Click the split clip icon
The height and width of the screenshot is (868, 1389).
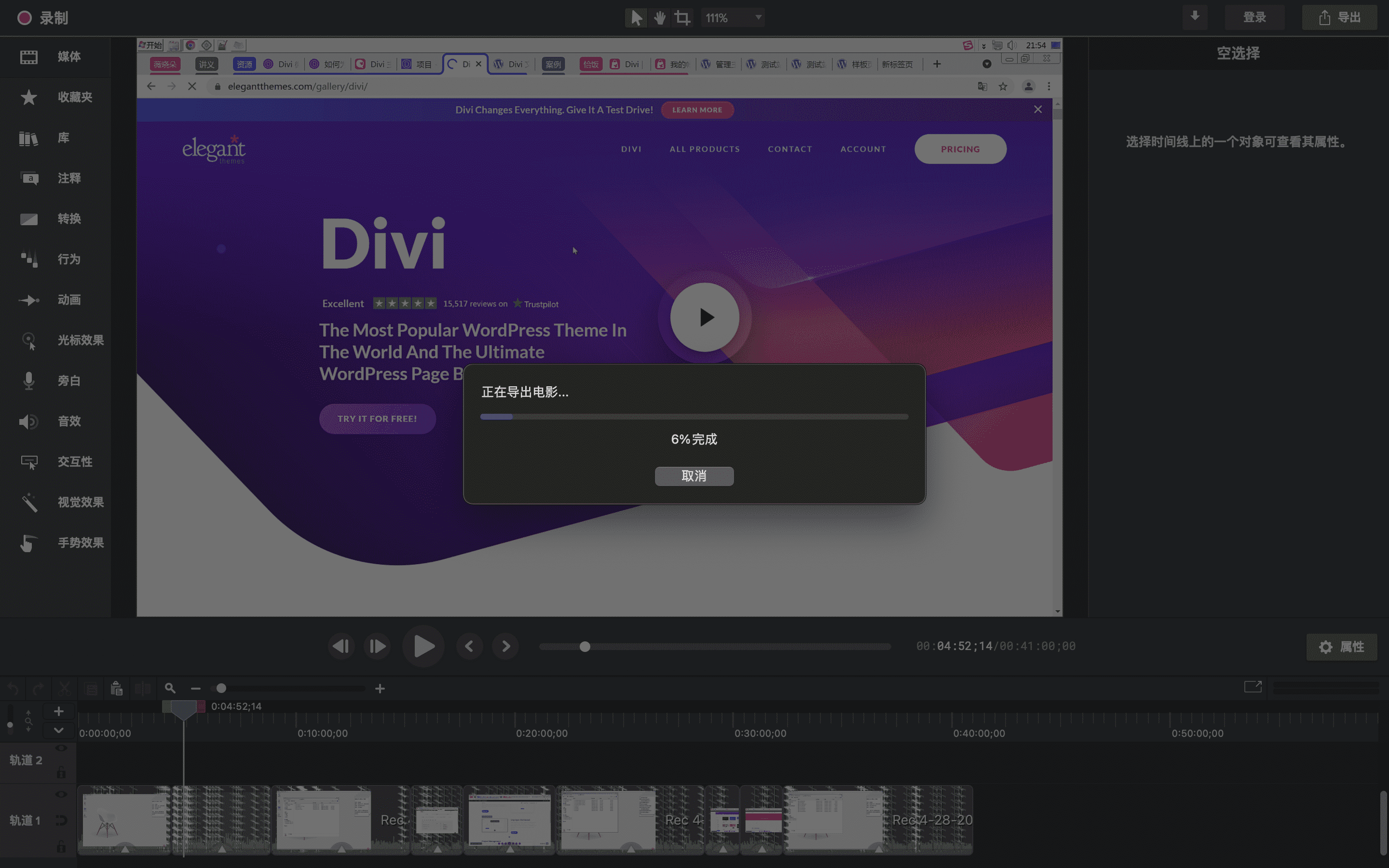[142, 688]
